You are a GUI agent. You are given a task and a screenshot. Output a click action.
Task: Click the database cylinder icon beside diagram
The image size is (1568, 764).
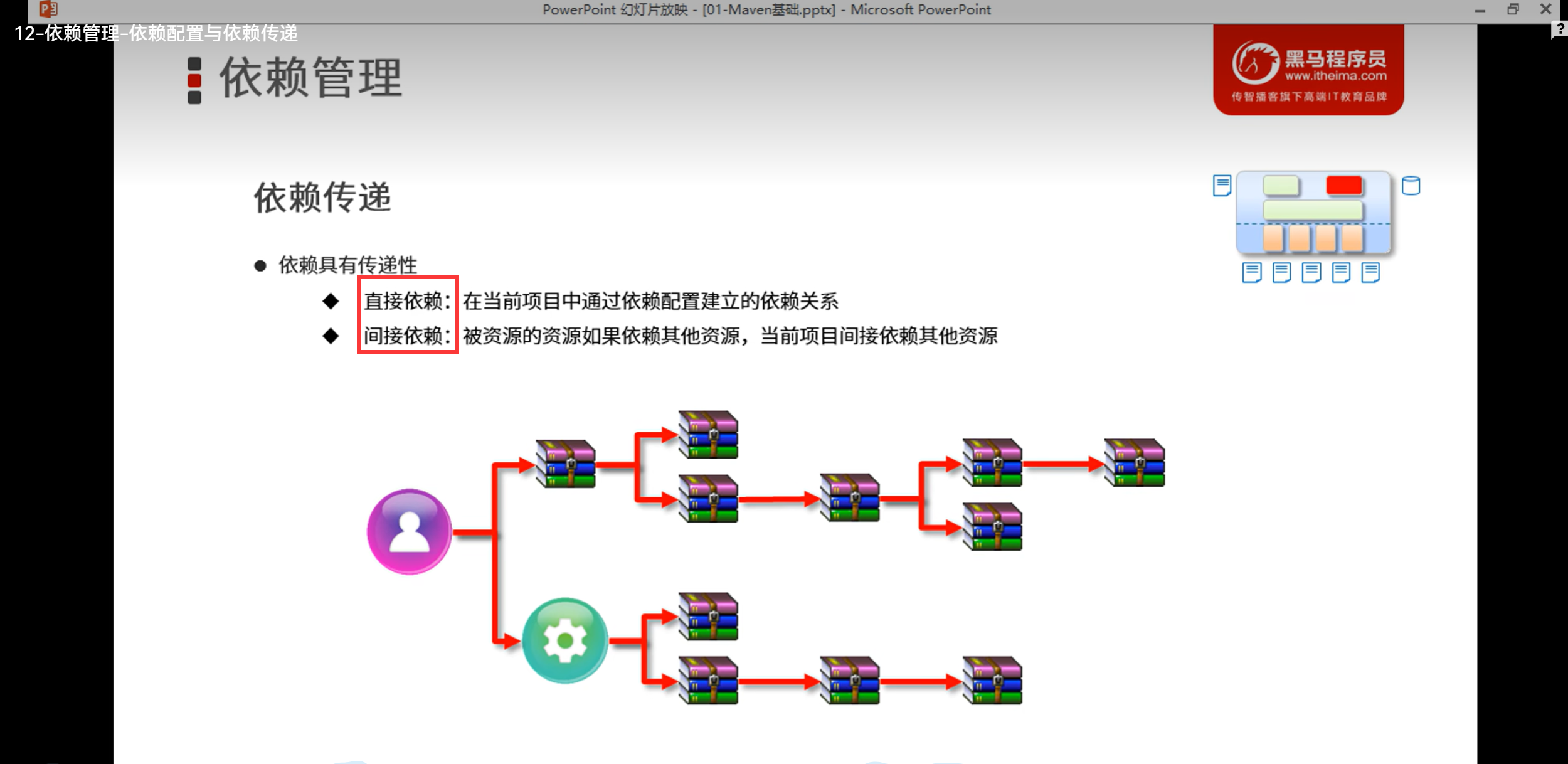[x=1411, y=186]
